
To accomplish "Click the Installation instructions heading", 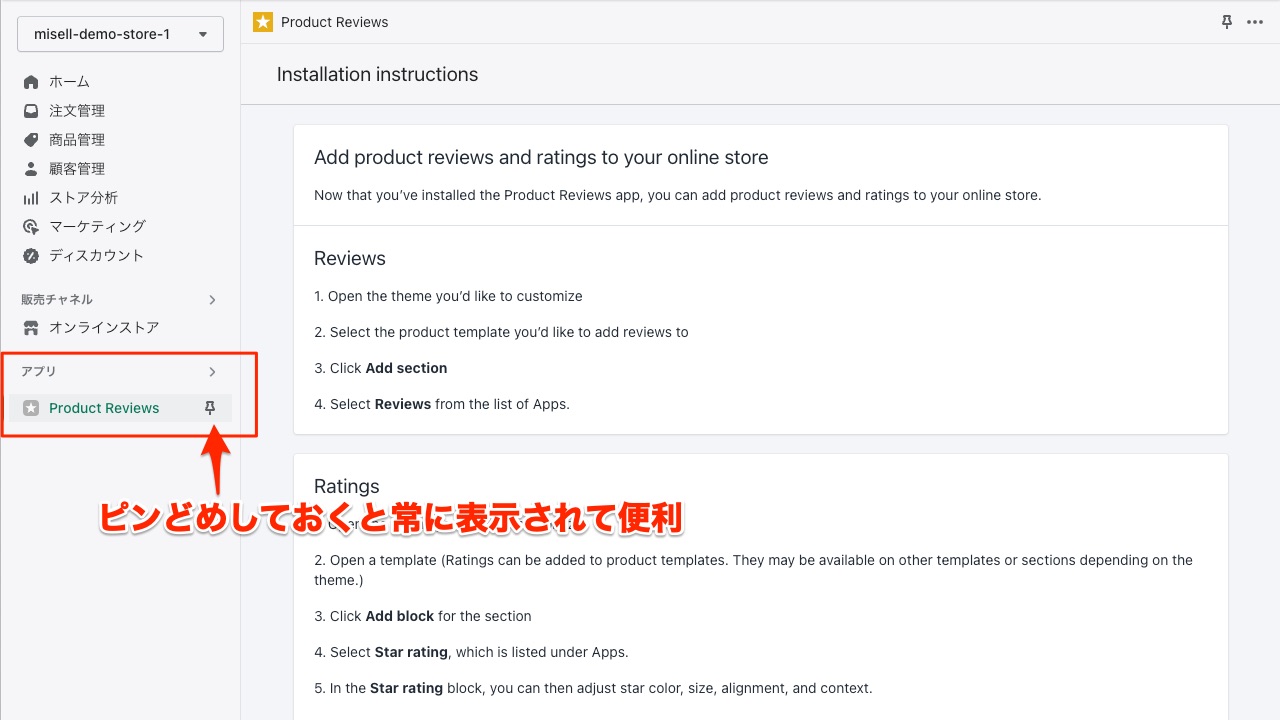I will coord(377,75).
